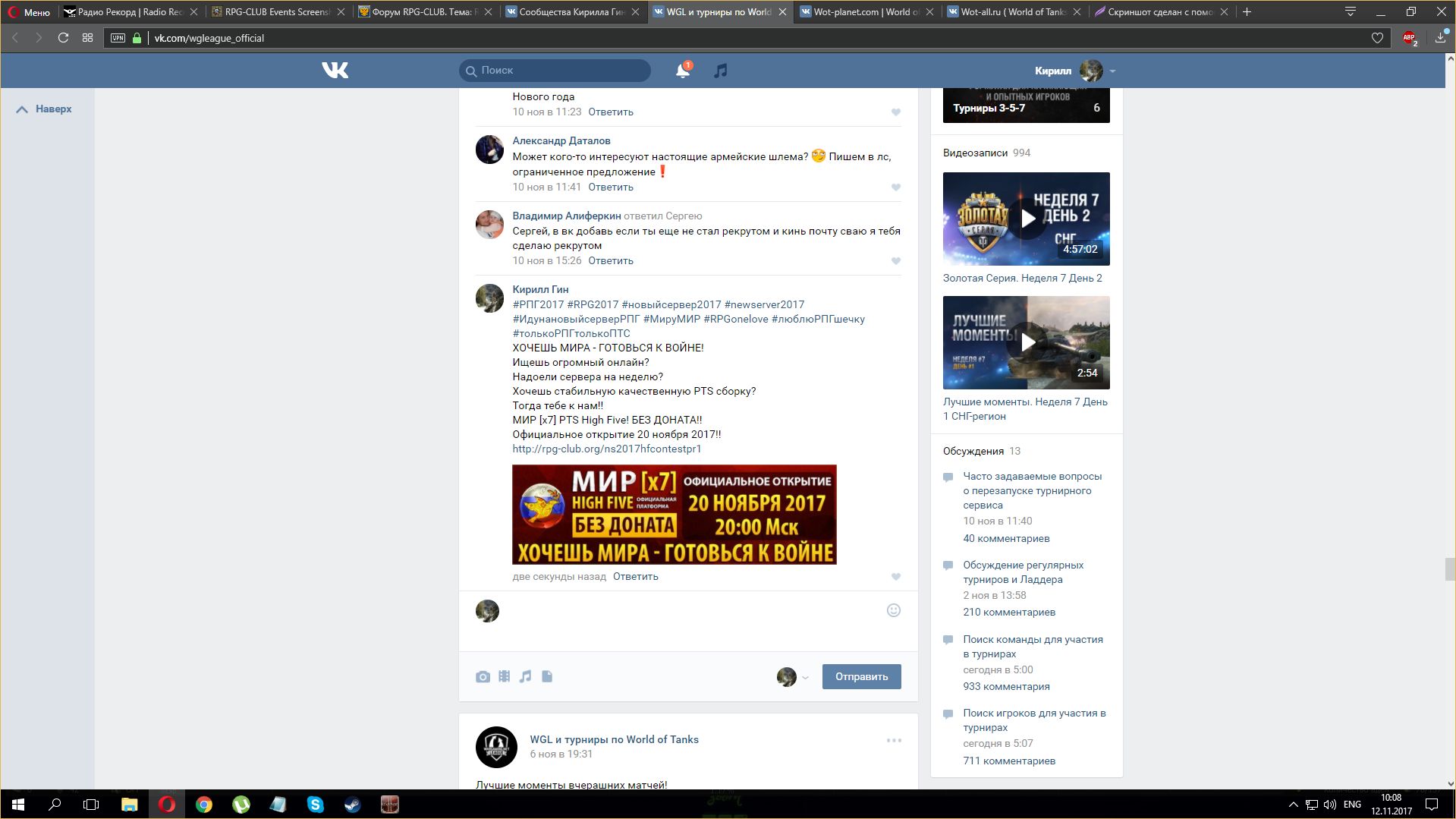
Task: Adjust volume via the tray speaker icon
Action: pyautogui.click(x=1330, y=805)
